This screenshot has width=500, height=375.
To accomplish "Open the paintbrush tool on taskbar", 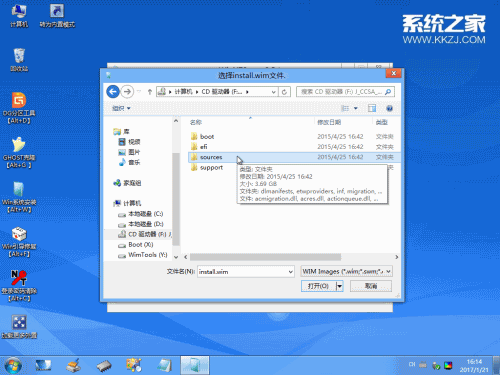I will click(x=73, y=365).
